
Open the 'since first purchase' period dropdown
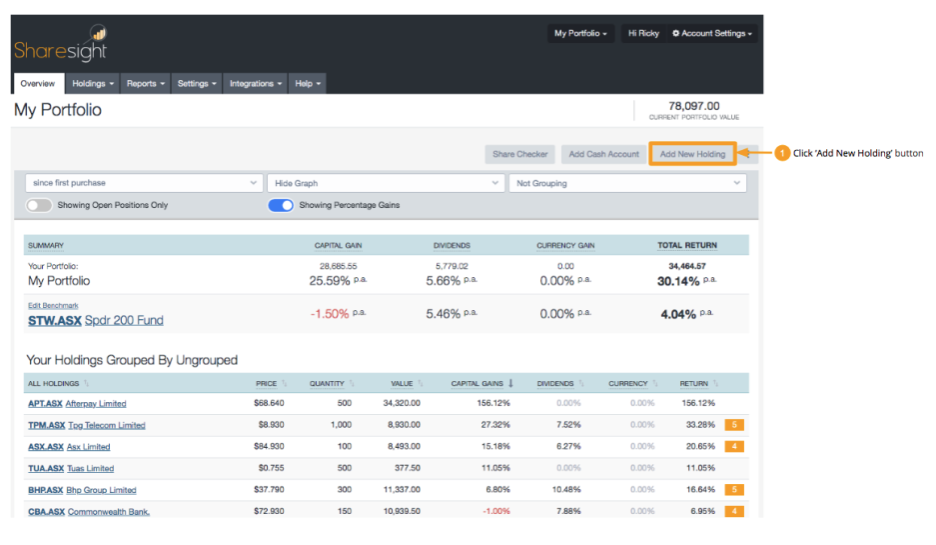[x=143, y=183]
